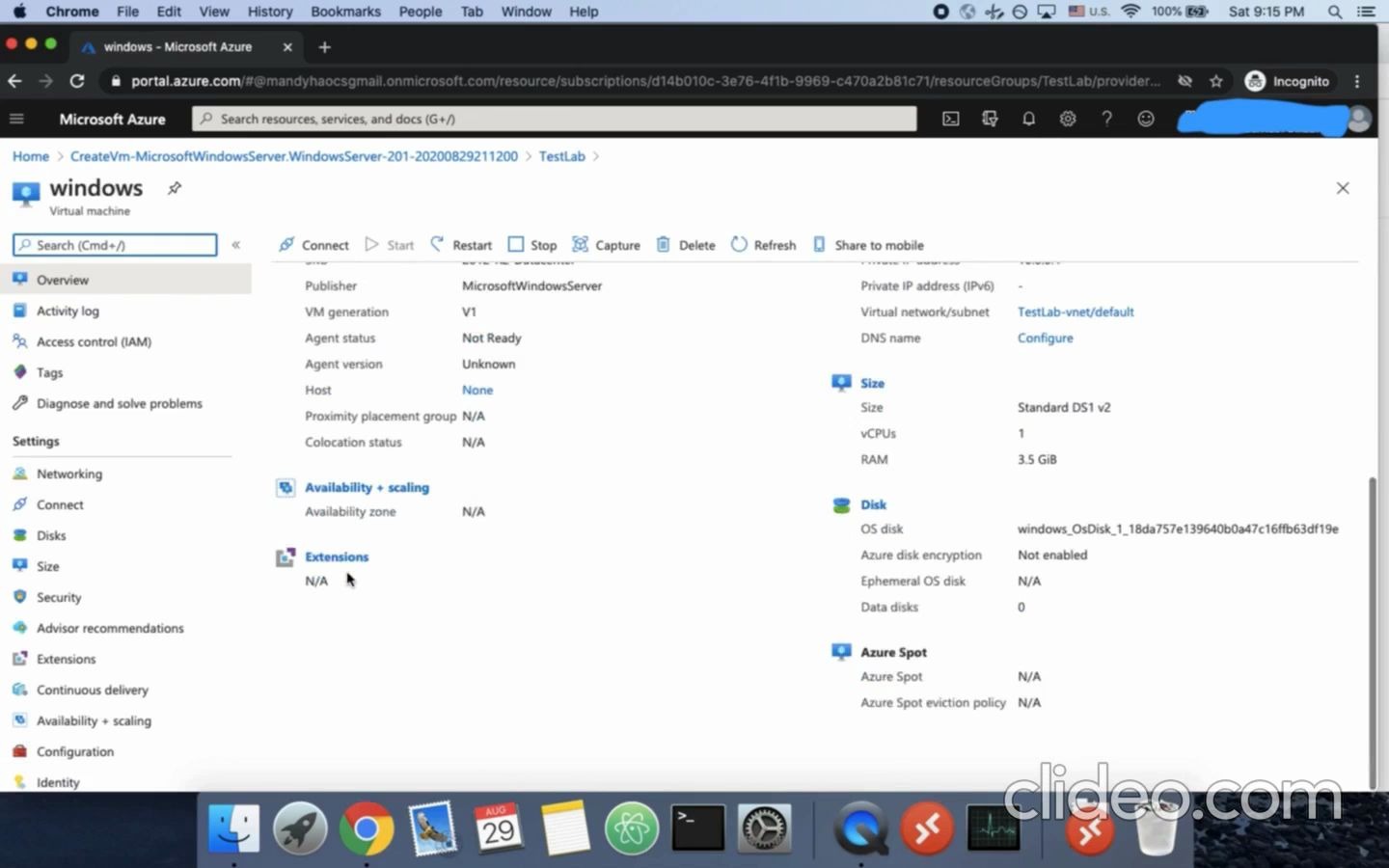Click Configure DNS name link
Viewport: 1389px width, 868px height.
pos(1045,338)
